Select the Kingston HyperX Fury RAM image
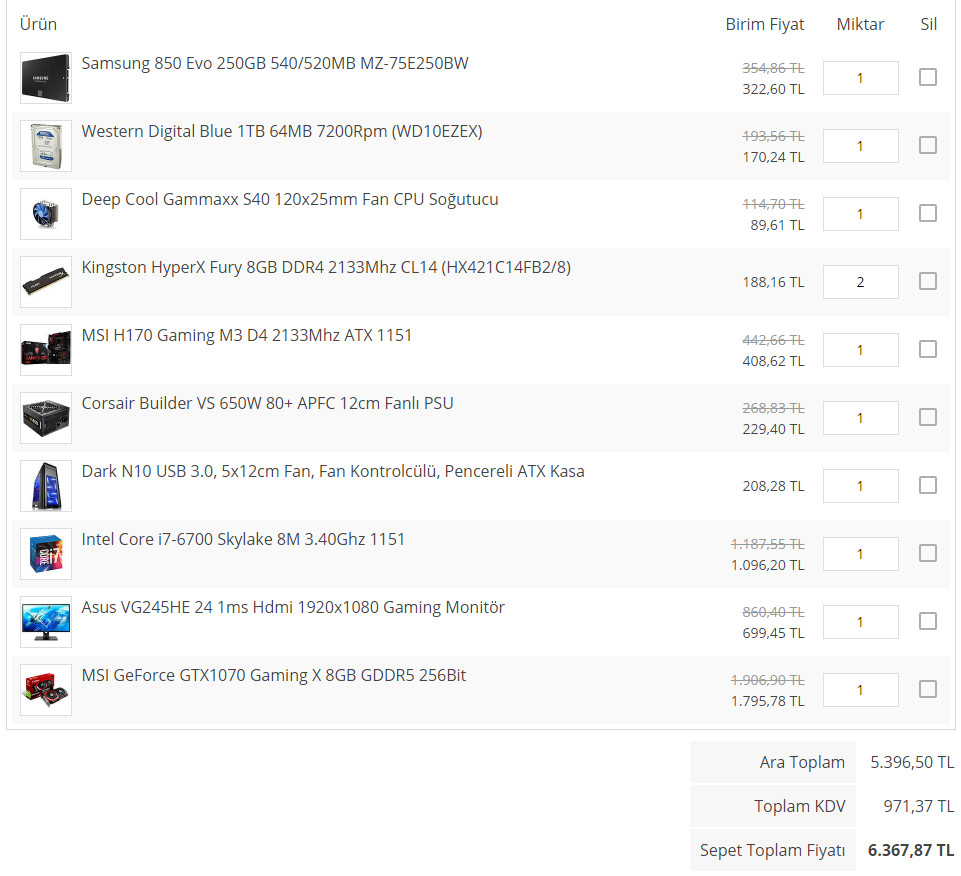Image resolution: width=961 pixels, height=876 pixels. 46,282
